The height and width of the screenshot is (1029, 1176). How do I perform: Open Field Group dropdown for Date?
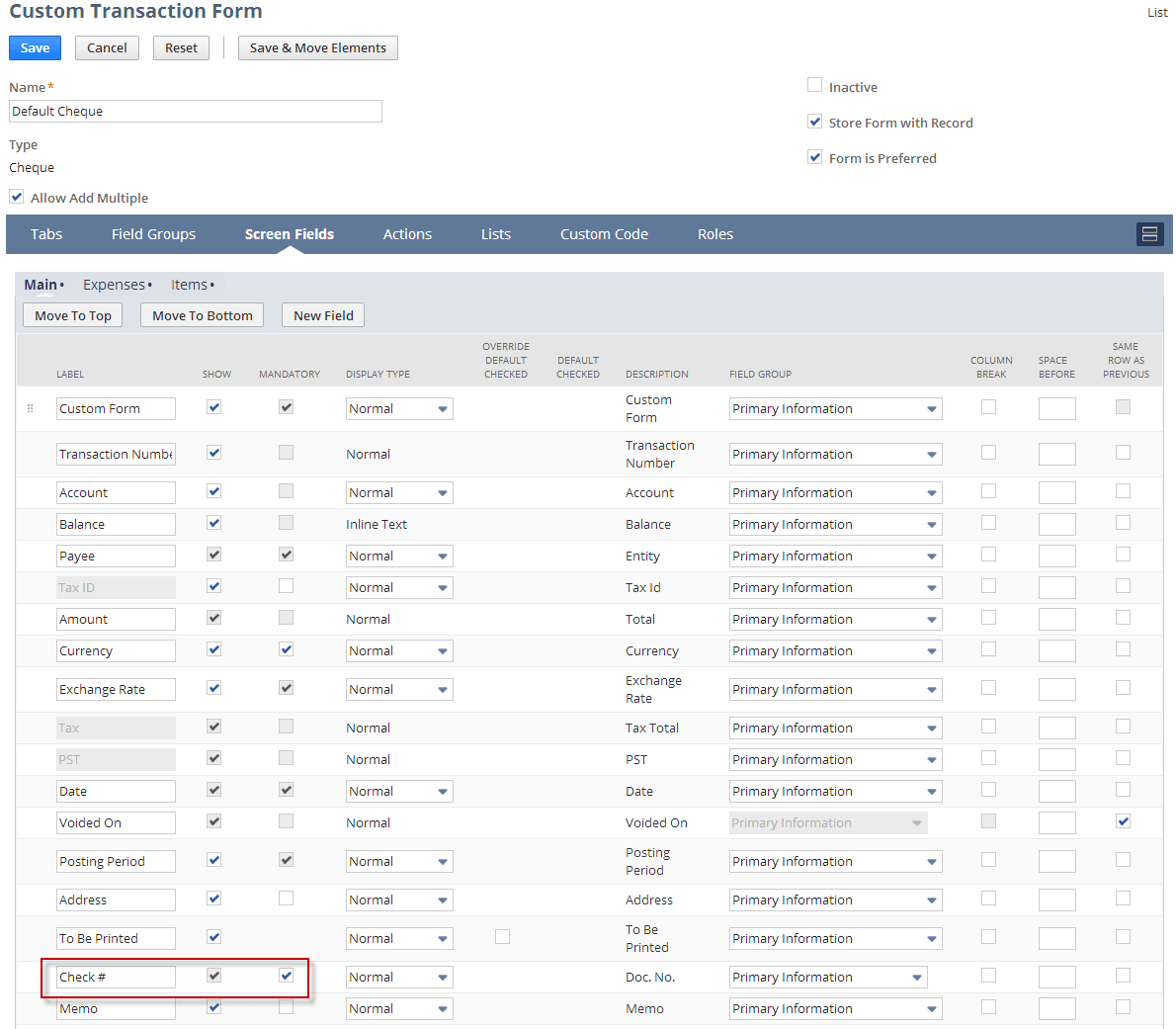(835, 791)
